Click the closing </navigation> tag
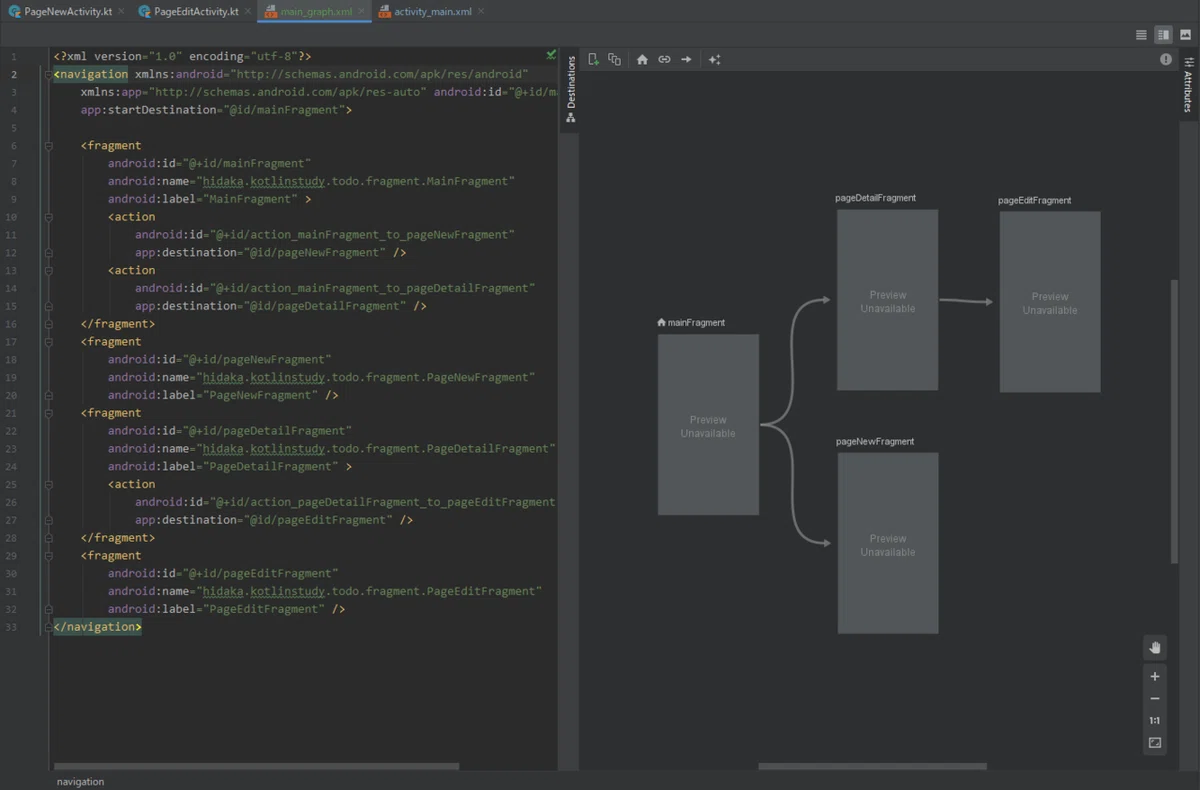This screenshot has width=1200, height=790. pyautogui.click(x=97, y=627)
